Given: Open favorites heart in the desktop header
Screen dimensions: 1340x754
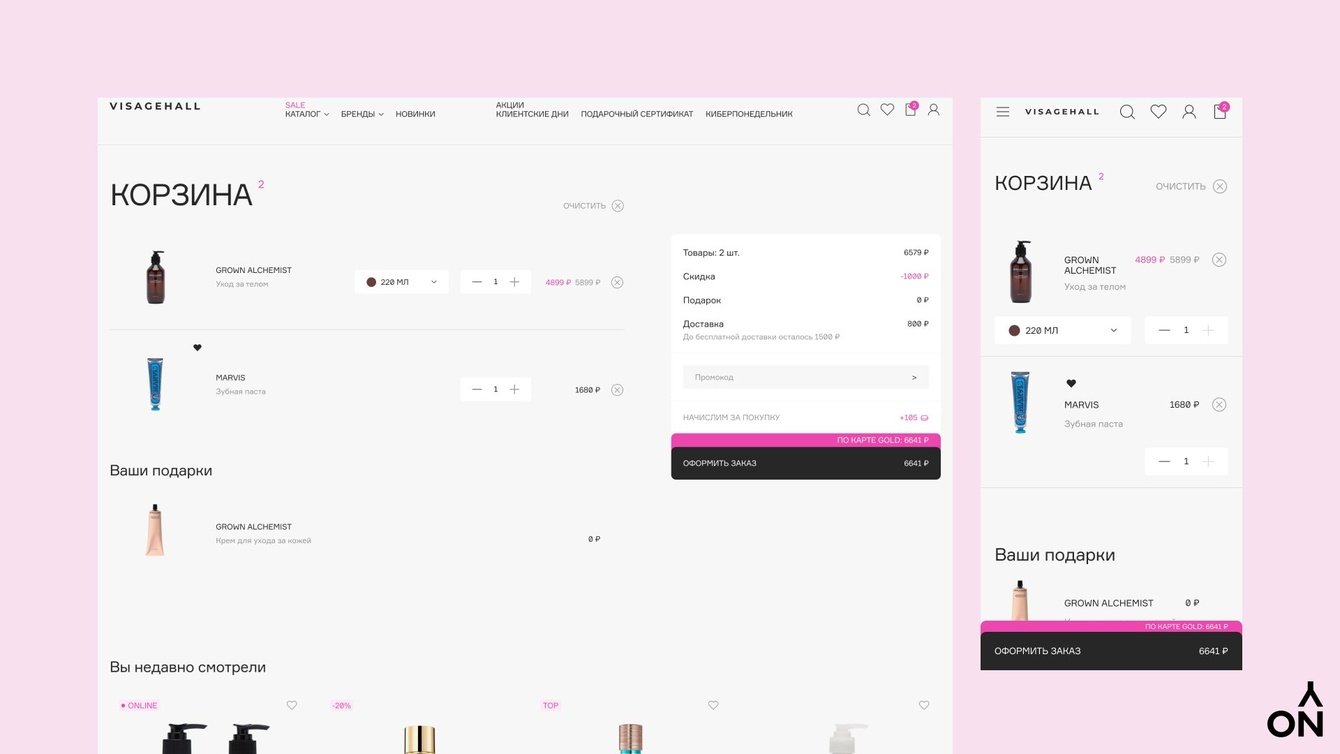Looking at the screenshot, I should tap(887, 110).
